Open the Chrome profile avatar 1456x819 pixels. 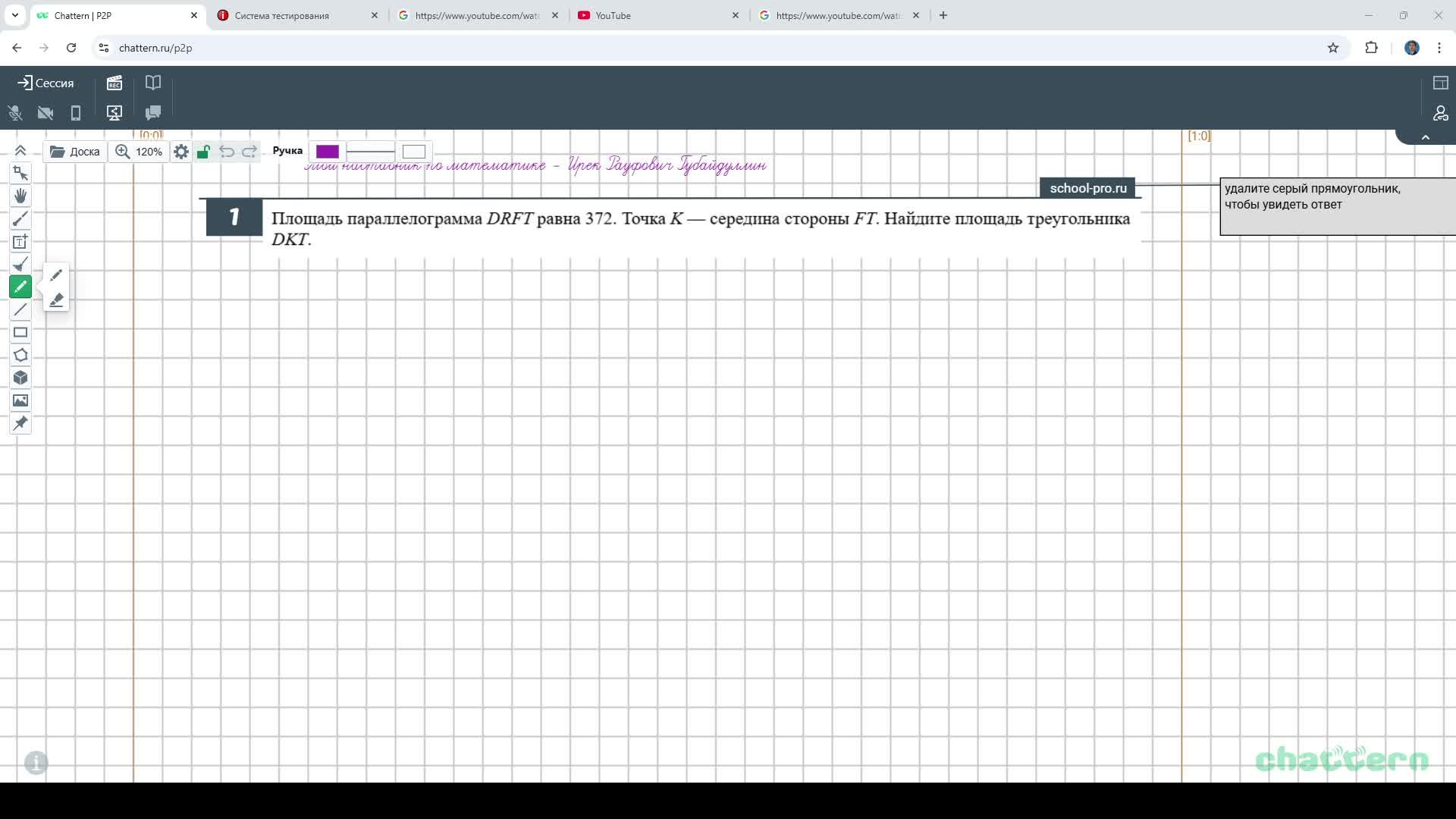point(1412,48)
